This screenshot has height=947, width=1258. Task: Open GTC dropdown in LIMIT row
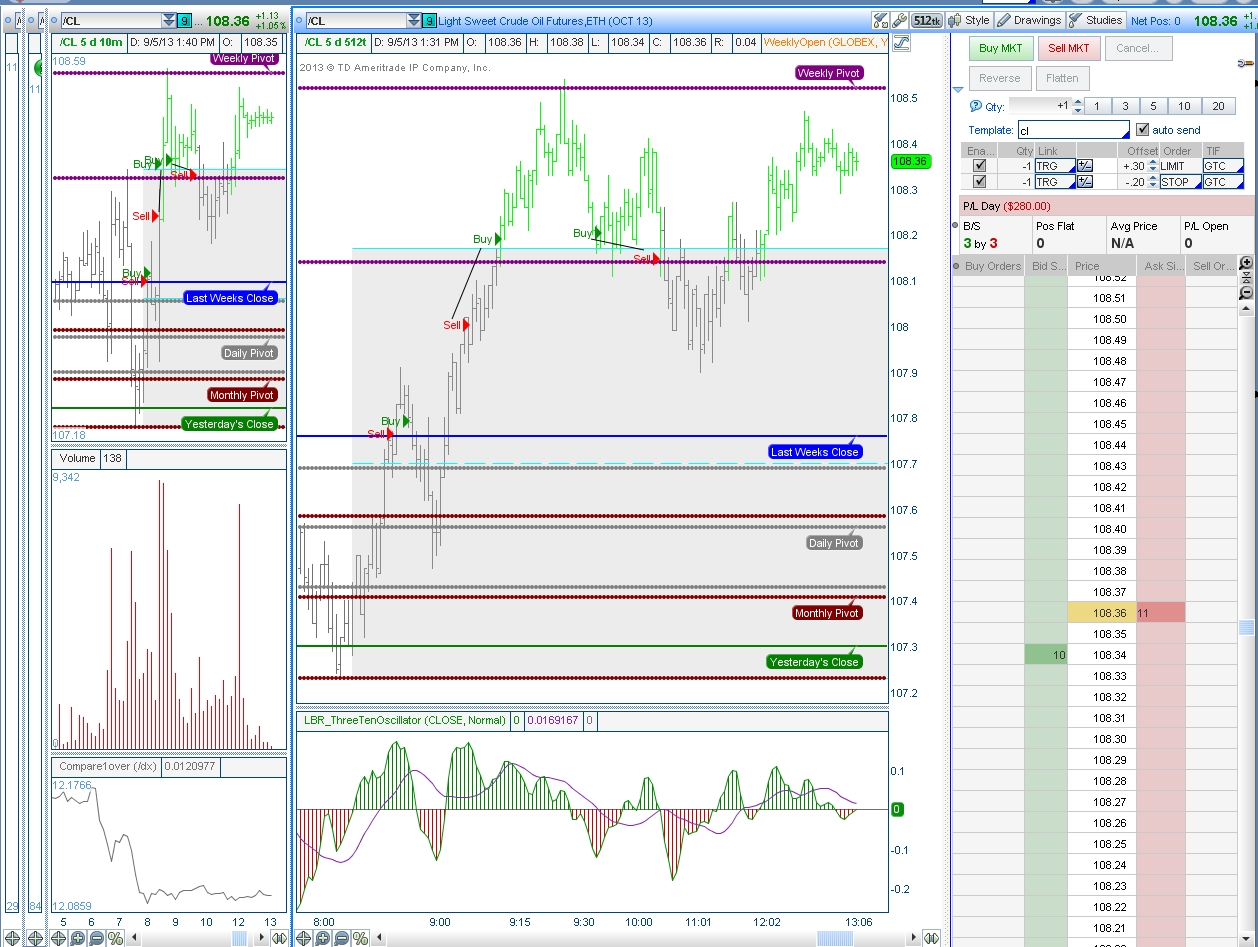point(1223,166)
